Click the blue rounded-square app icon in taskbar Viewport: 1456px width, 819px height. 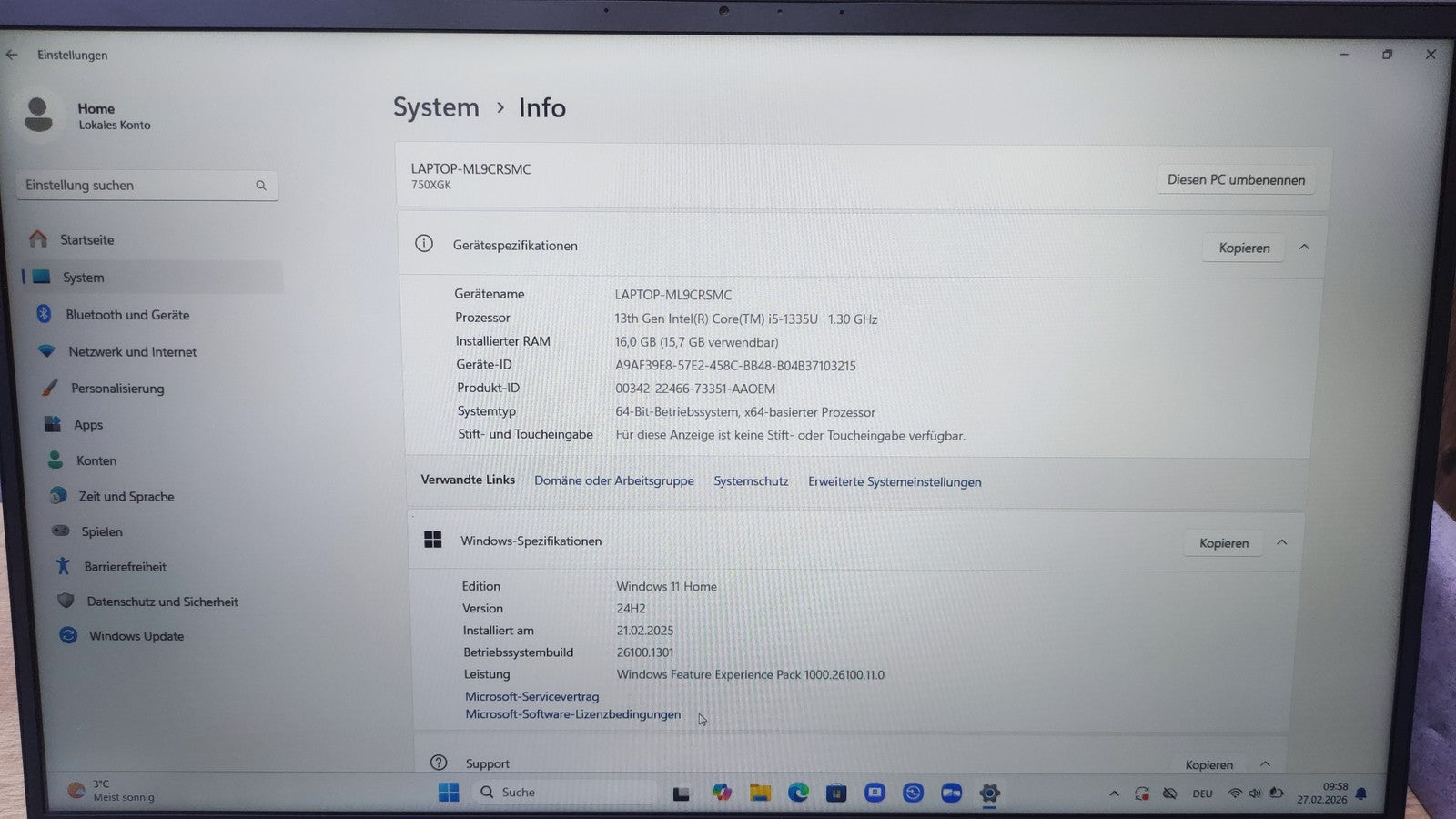(x=875, y=793)
